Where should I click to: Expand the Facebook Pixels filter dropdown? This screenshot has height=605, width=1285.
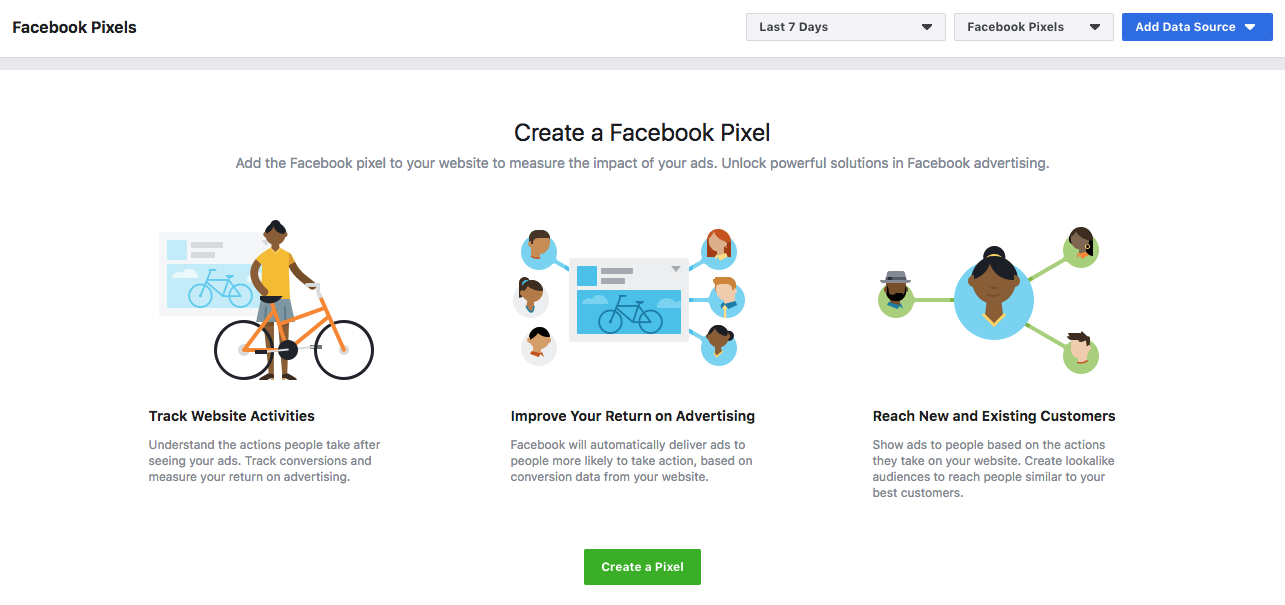[1033, 27]
